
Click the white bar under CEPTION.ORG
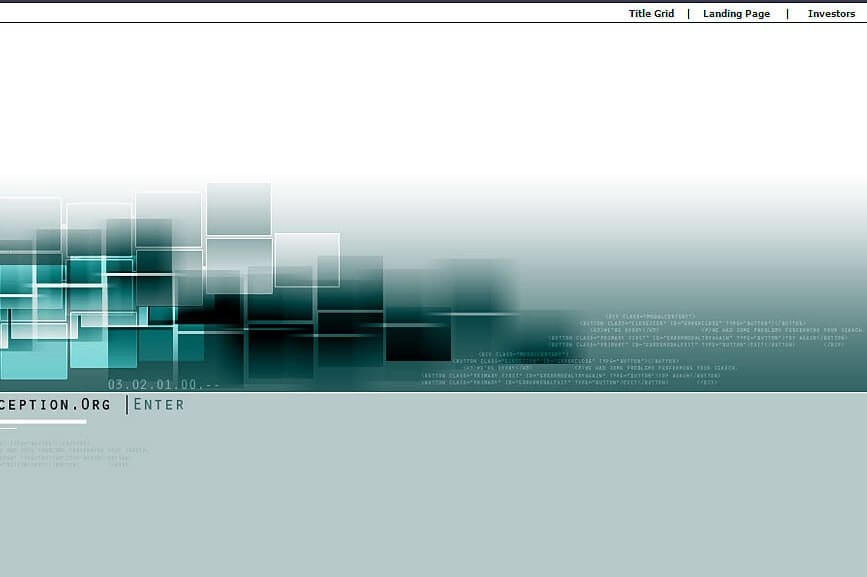click(x=42, y=422)
